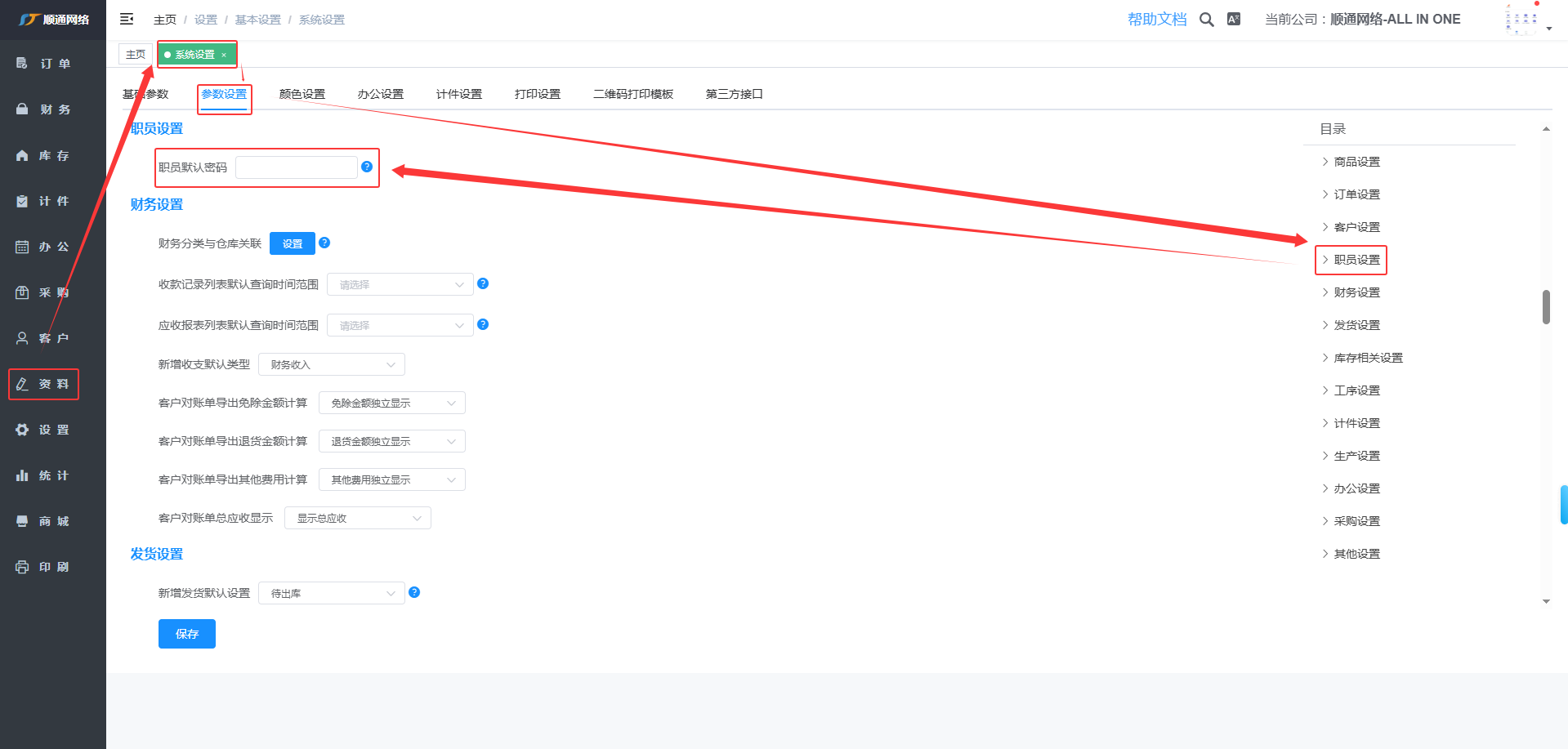The width and height of the screenshot is (1568, 749).
Task: Open 印刷 module in sidebar
Action: (53, 567)
